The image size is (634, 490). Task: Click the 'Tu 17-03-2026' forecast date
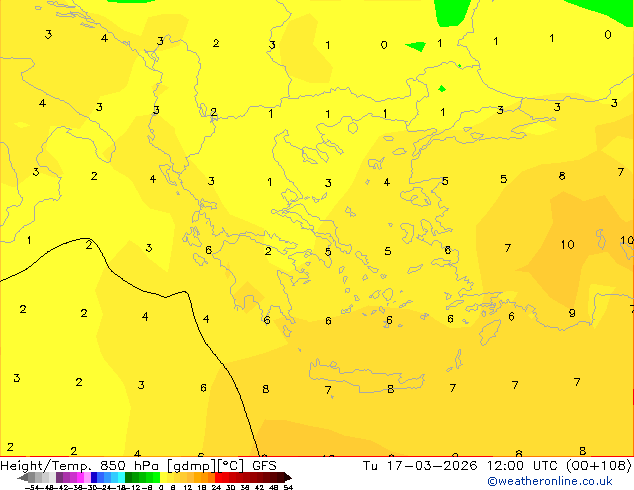tap(420, 466)
